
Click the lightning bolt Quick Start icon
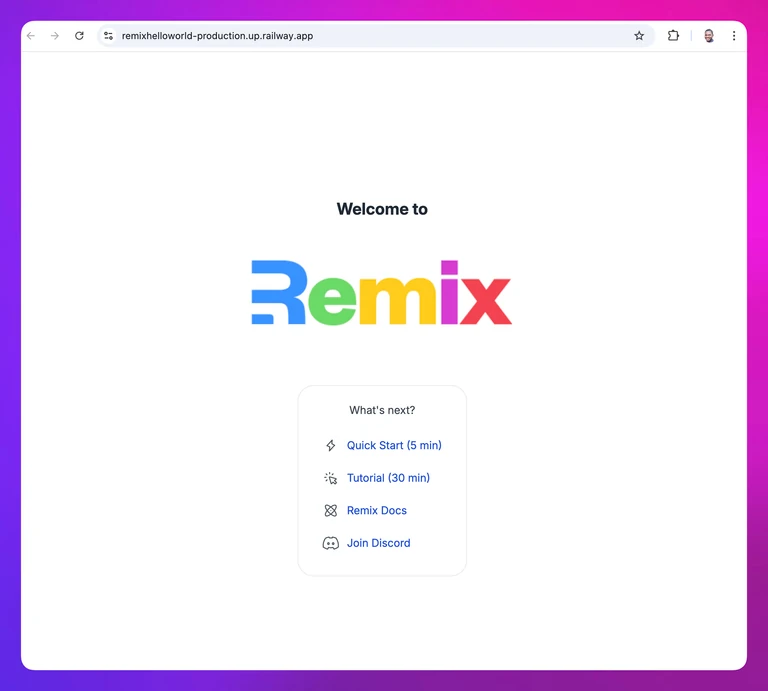coord(331,445)
